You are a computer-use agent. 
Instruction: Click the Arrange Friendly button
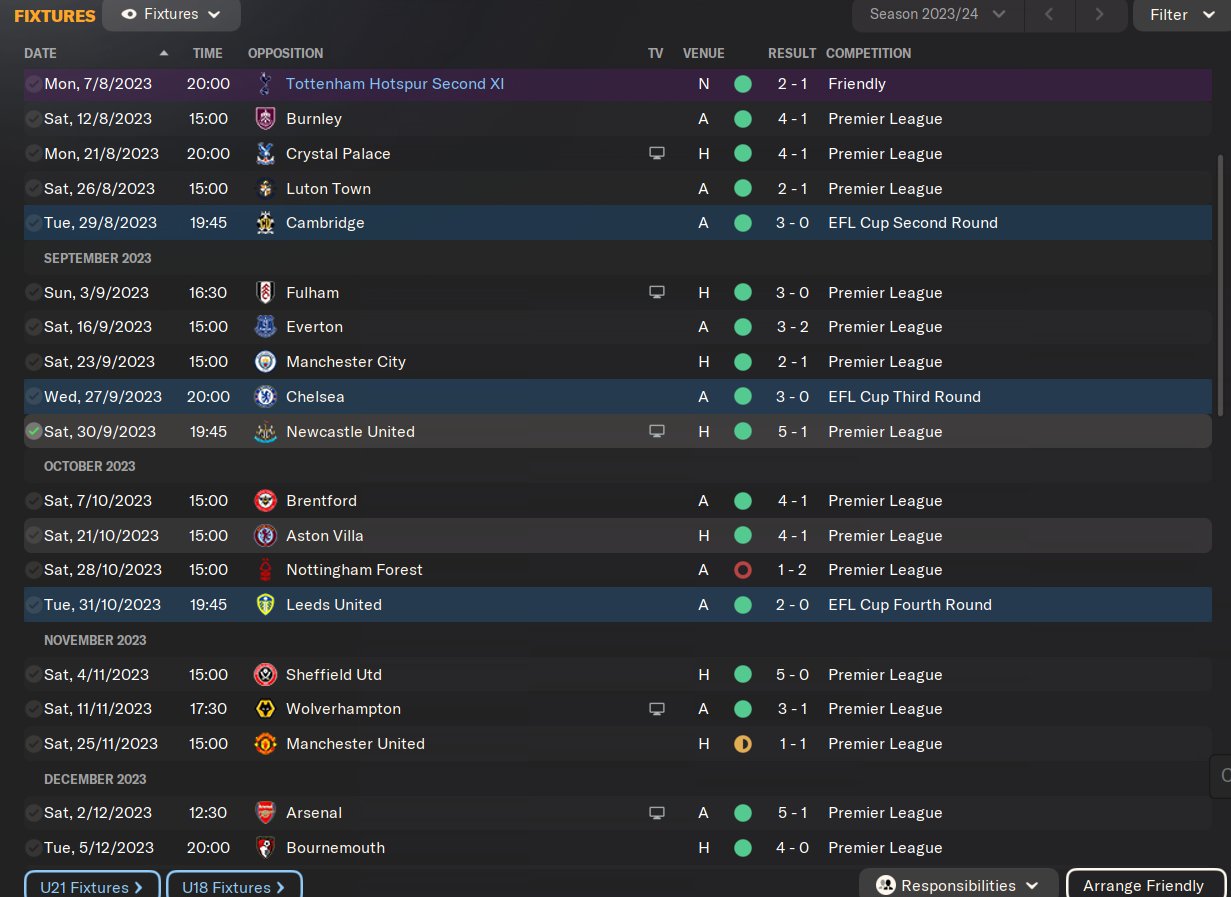(x=1143, y=886)
